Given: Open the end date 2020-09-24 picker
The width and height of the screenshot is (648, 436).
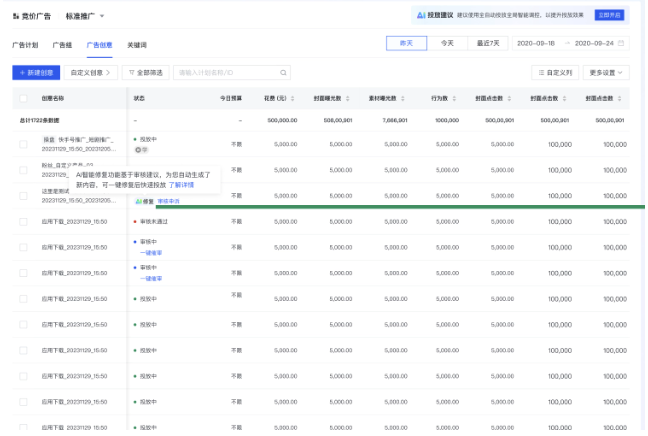Looking at the screenshot, I should (594, 43).
